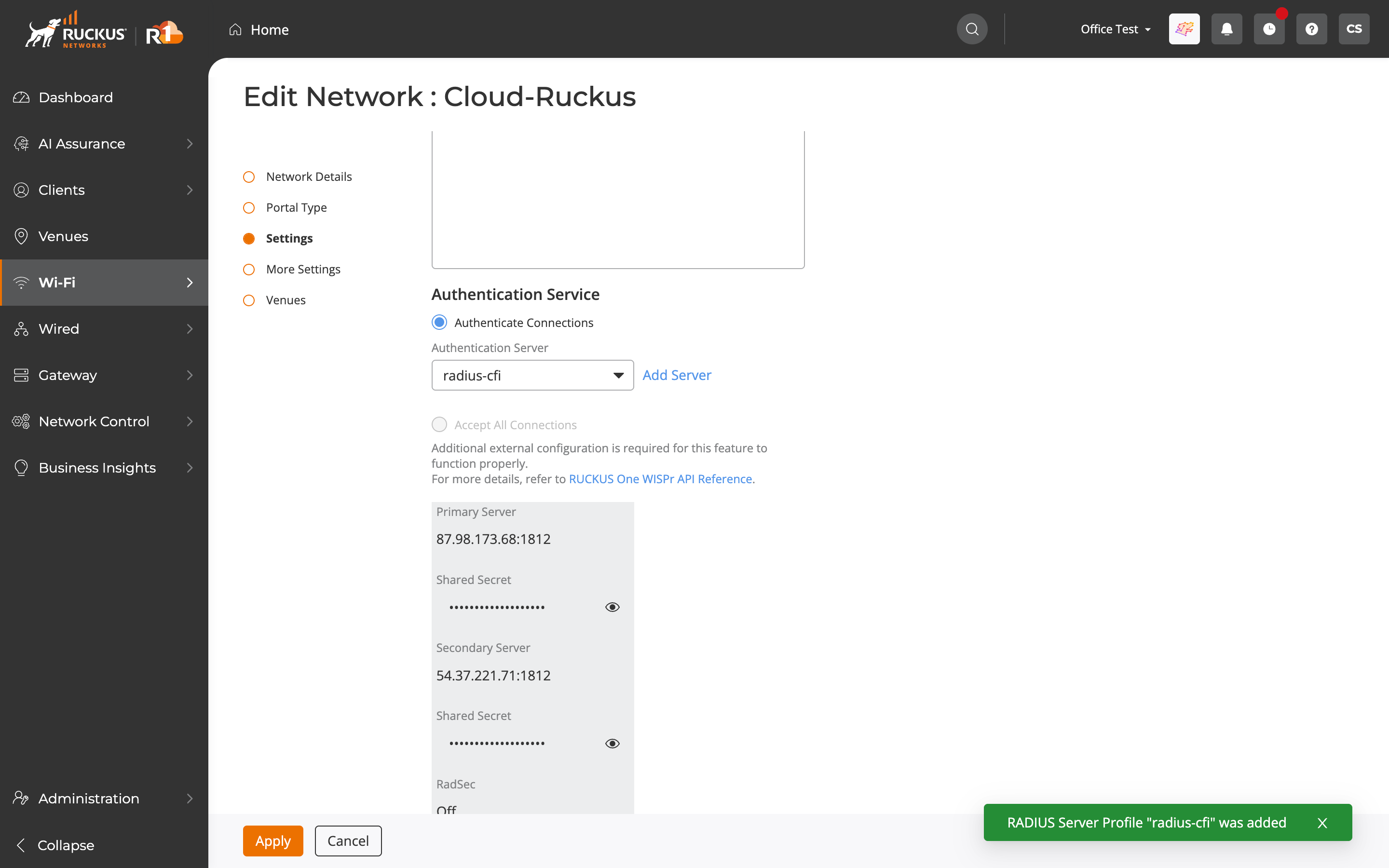Open the RUCKUS One WISPr API Reference link
This screenshot has height=868, width=1389.
pyautogui.click(x=661, y=479)
